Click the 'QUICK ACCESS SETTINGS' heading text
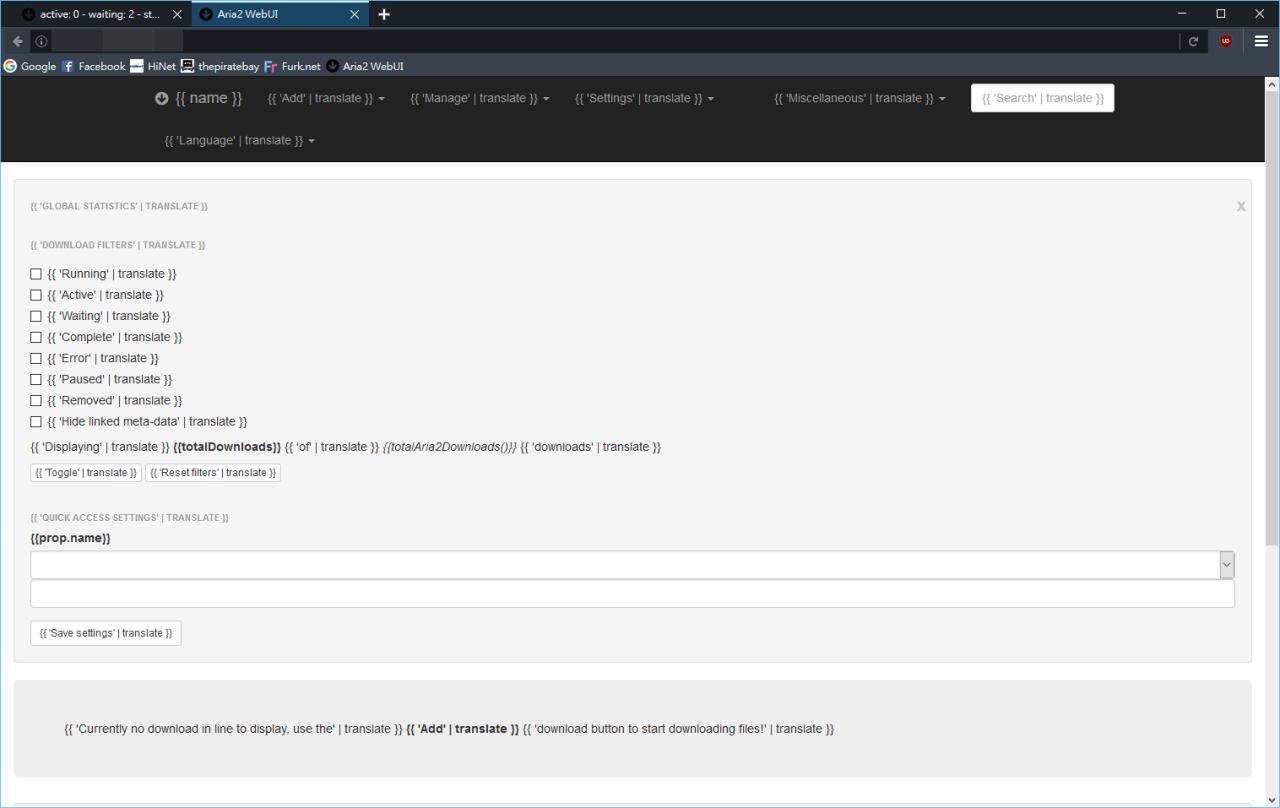This screenshot has width=1280, height=808. click(130, 518)
